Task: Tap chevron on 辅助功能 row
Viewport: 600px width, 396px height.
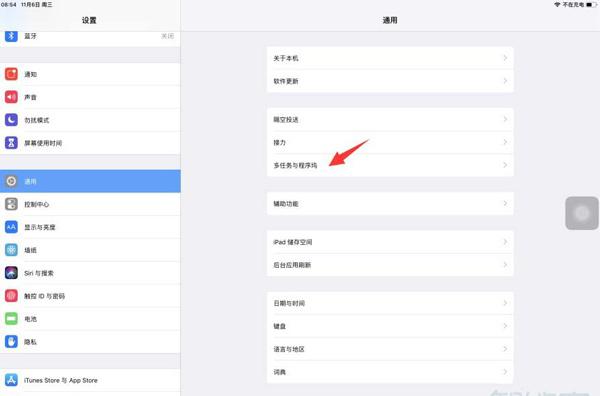Action: pyautogui.click(x=505, y=203)
